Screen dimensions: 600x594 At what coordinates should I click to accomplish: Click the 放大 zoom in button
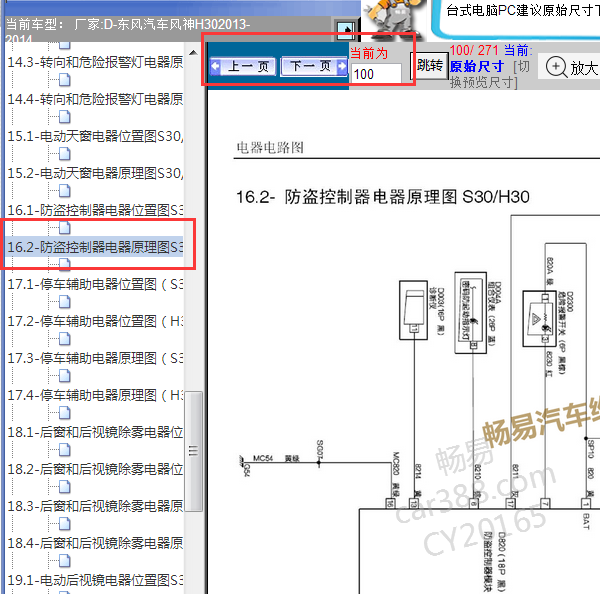(x=570, y=68)
